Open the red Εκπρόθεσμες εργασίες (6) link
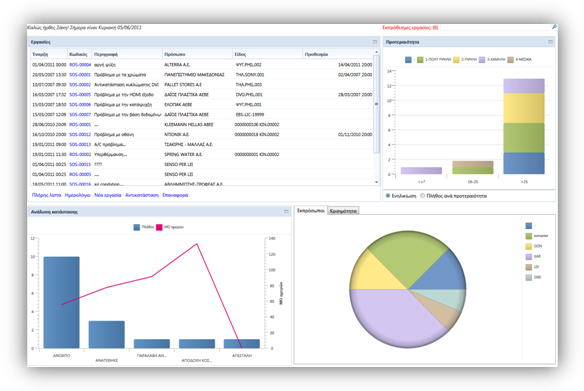The width and height of the screenshot is (584, 391). (x=410, y=28)
